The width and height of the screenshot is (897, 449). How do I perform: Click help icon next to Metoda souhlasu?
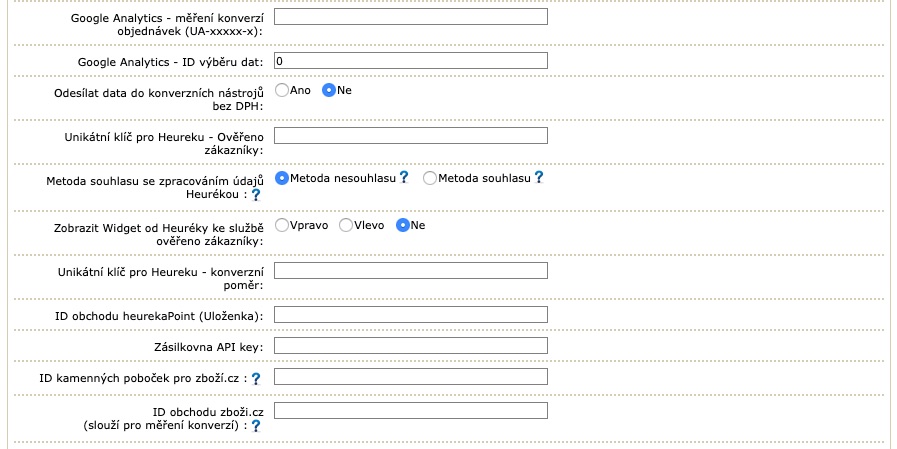(538, 177)
